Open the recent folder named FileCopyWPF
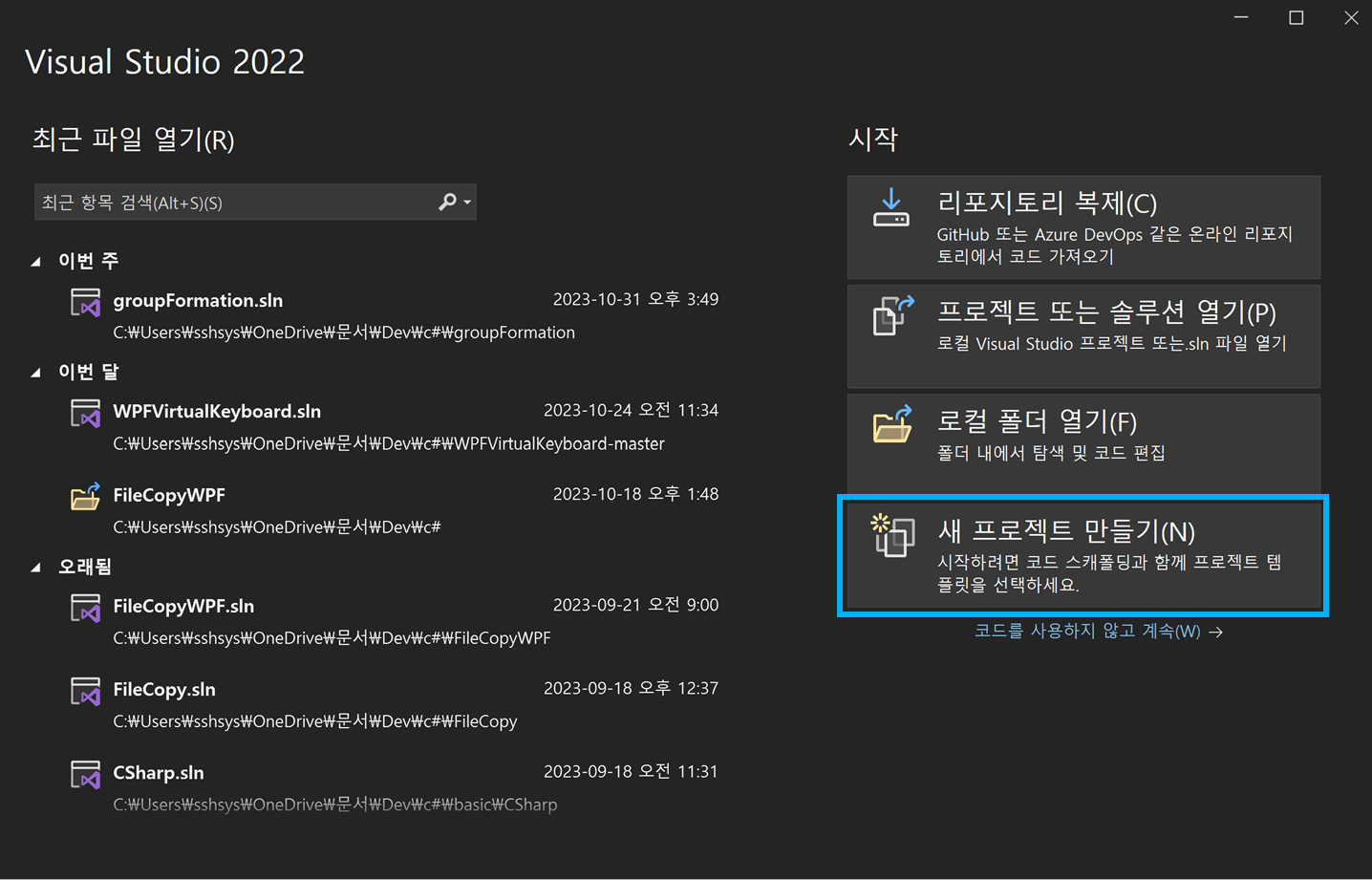 click(169, 495)
